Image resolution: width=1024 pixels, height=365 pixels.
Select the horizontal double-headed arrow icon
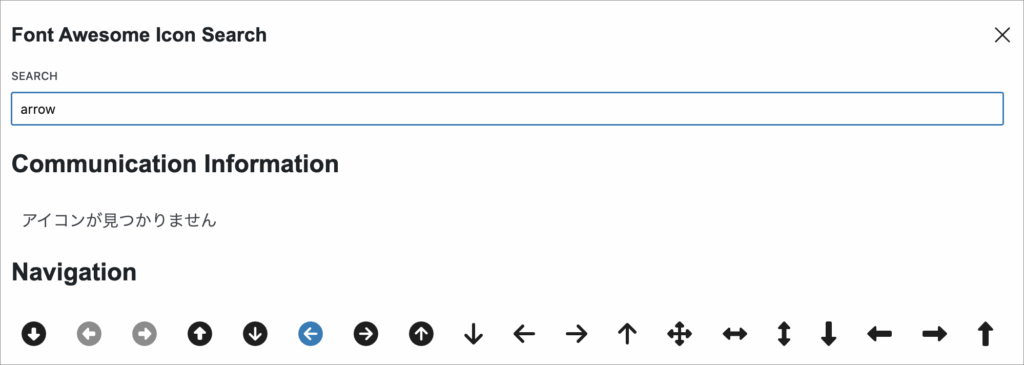(735, 334)
